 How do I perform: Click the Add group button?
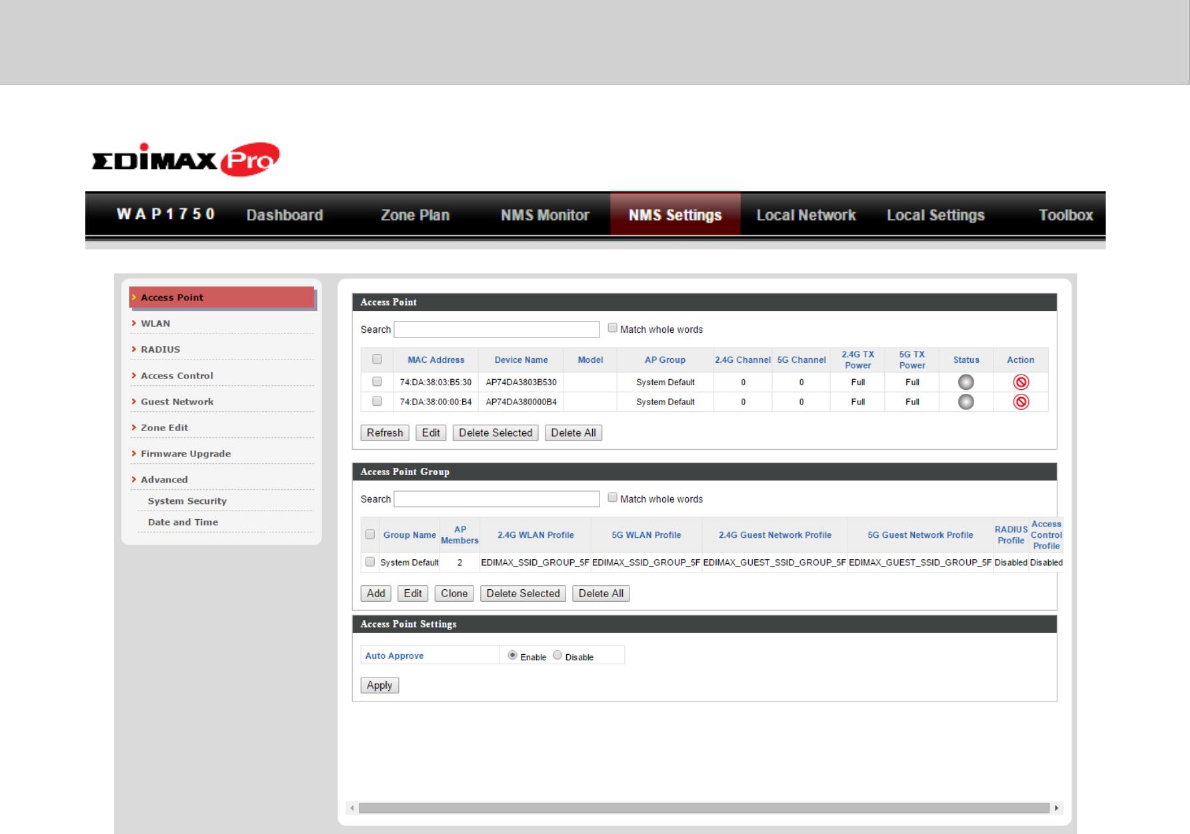pyautogui.click(x=376, y=593)
